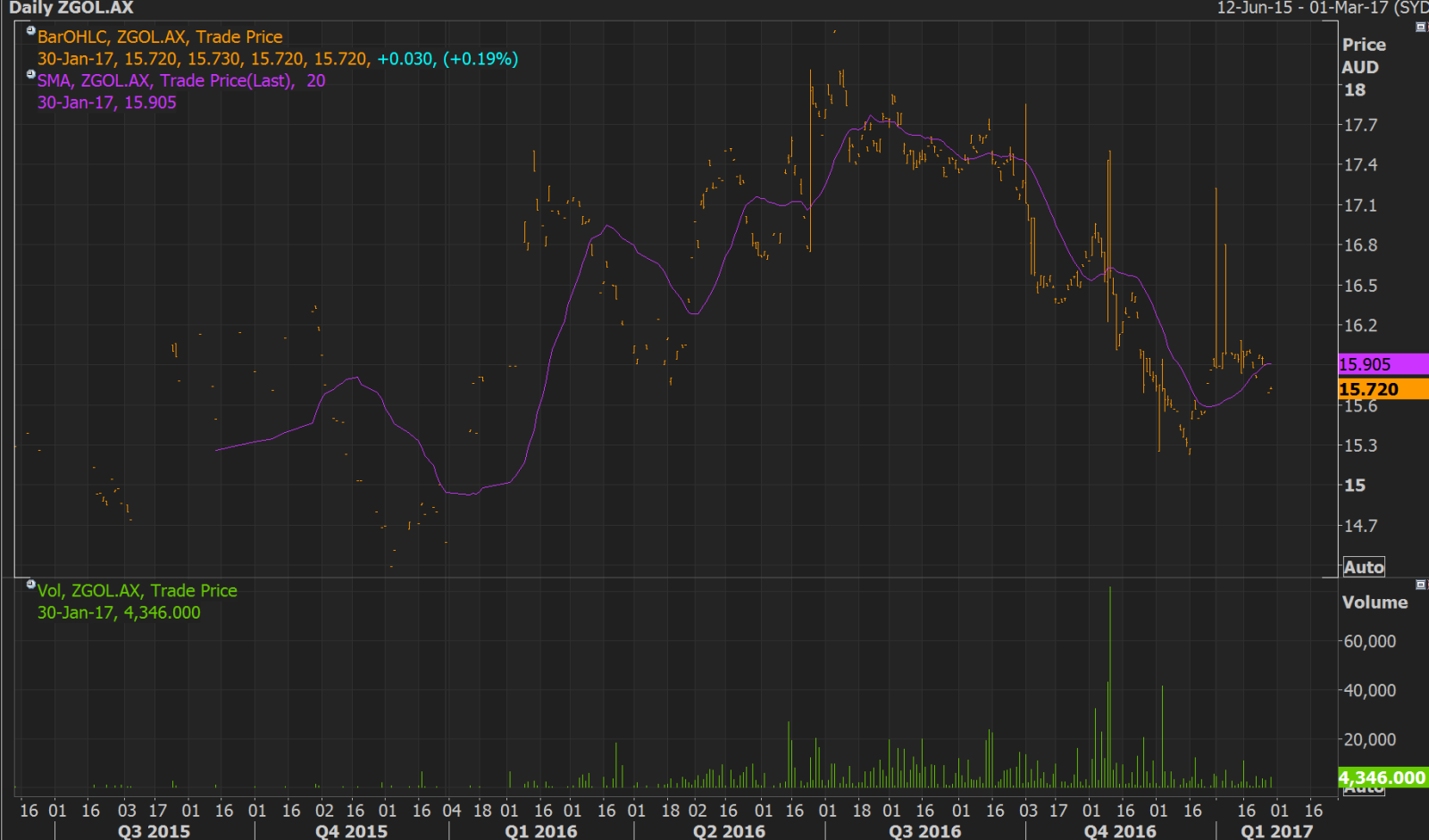Viewport: 1429px width, 840px height.
Task: Click the 17.1 price axis label
Action: point(1361,205)
